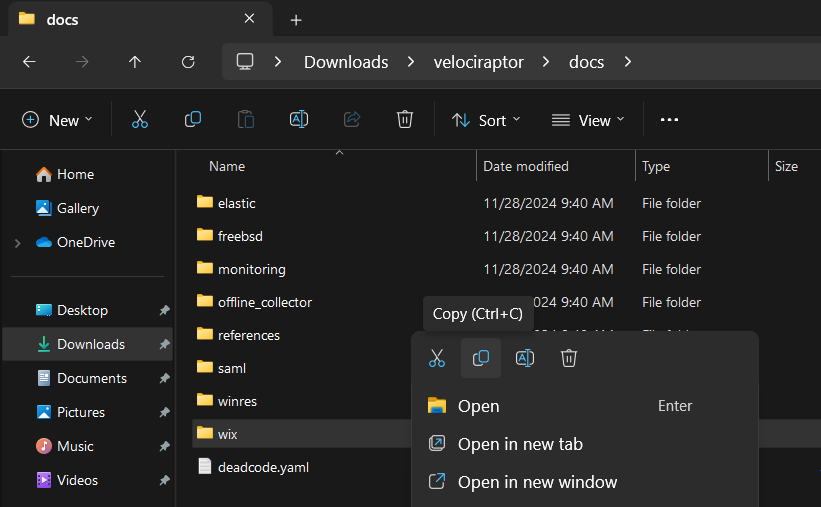
Task: Go forward with the right arrow
Action: coord(82,62)
